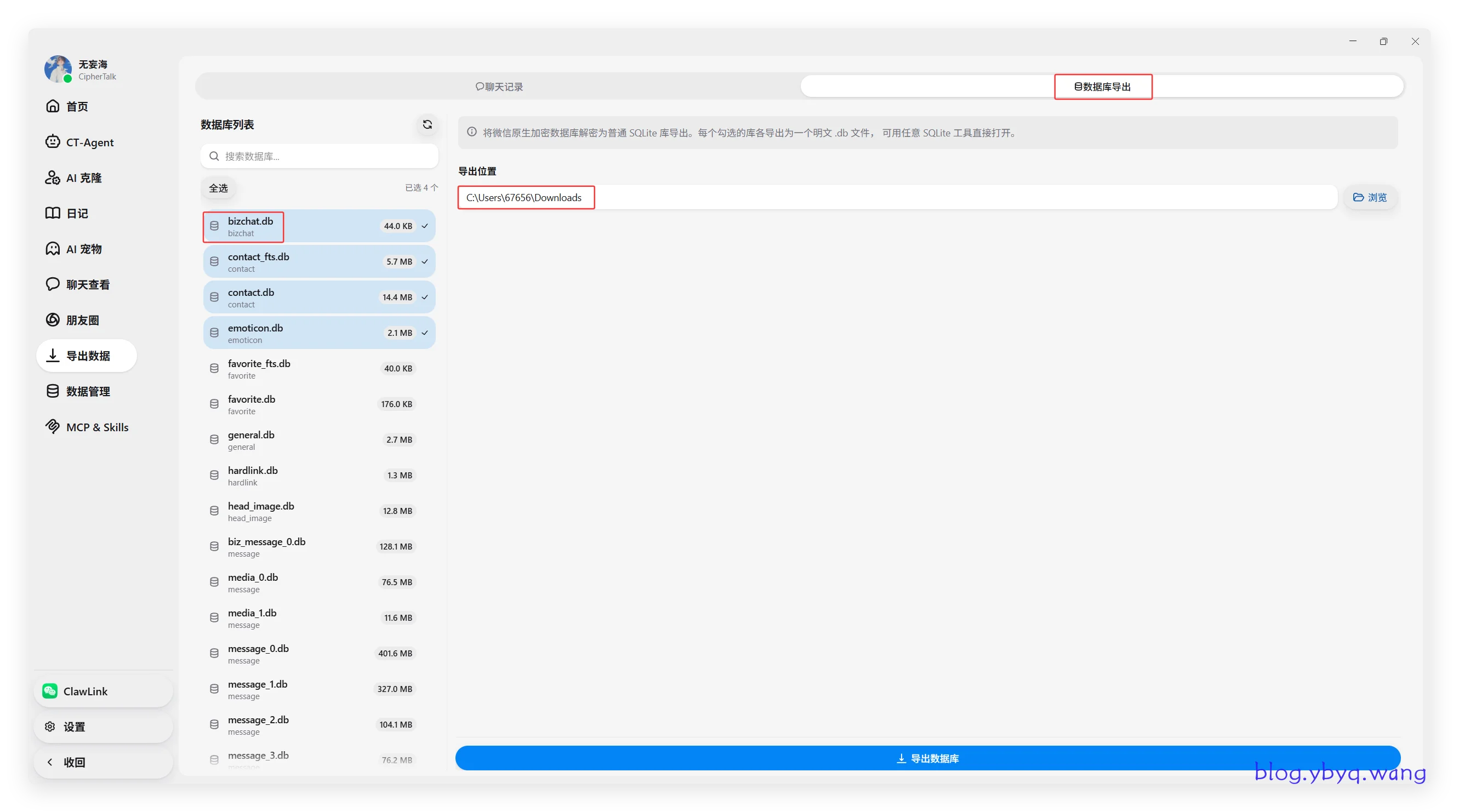Refresh the database list

[x=427, y=124]
